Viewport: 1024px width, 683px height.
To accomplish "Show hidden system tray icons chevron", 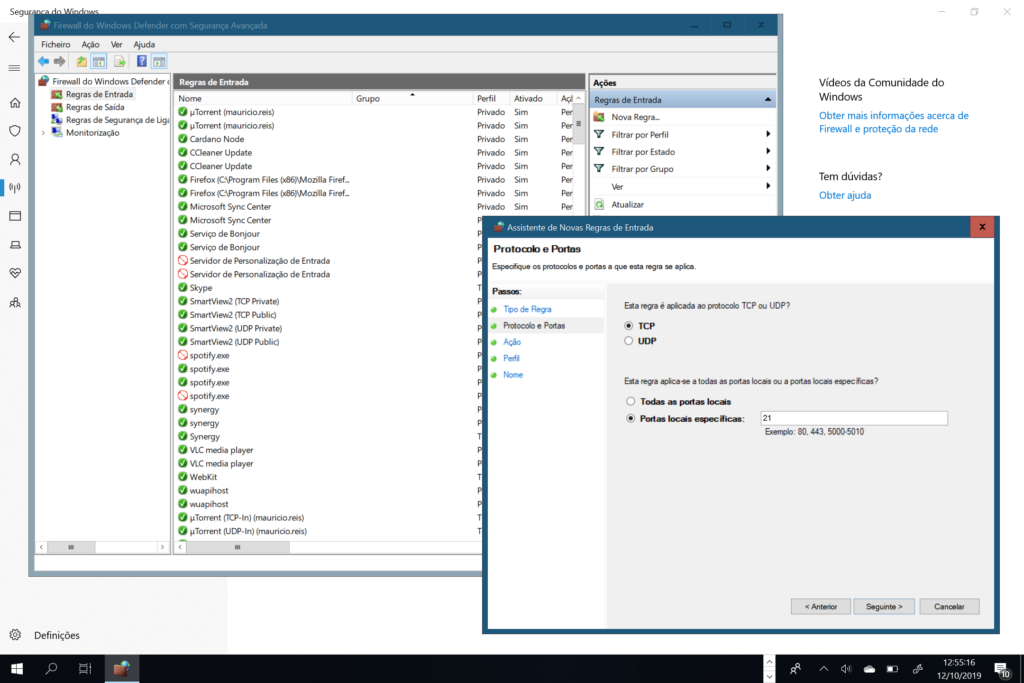I will [824, 669].
